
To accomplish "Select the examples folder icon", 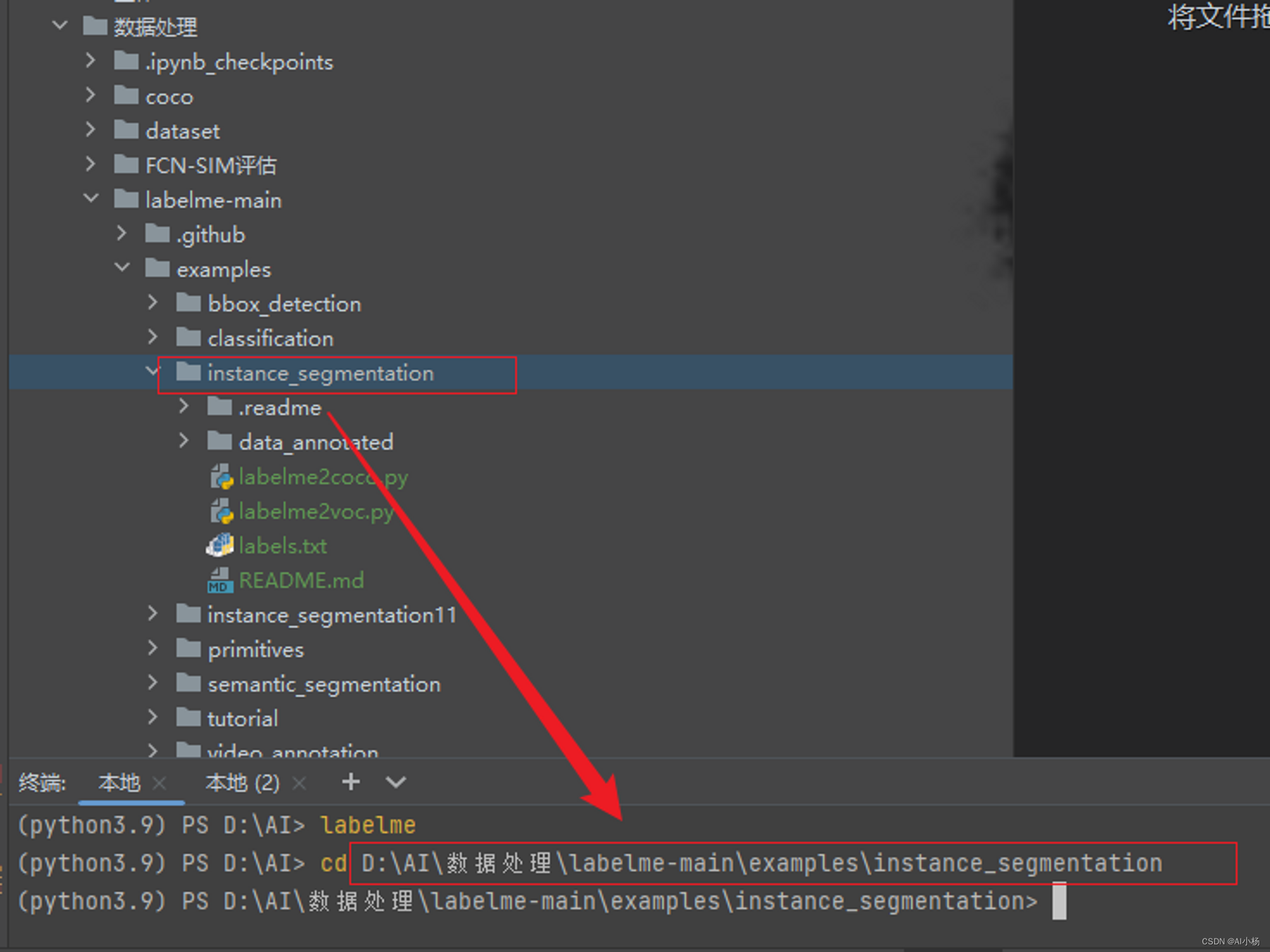I will 157,267.
